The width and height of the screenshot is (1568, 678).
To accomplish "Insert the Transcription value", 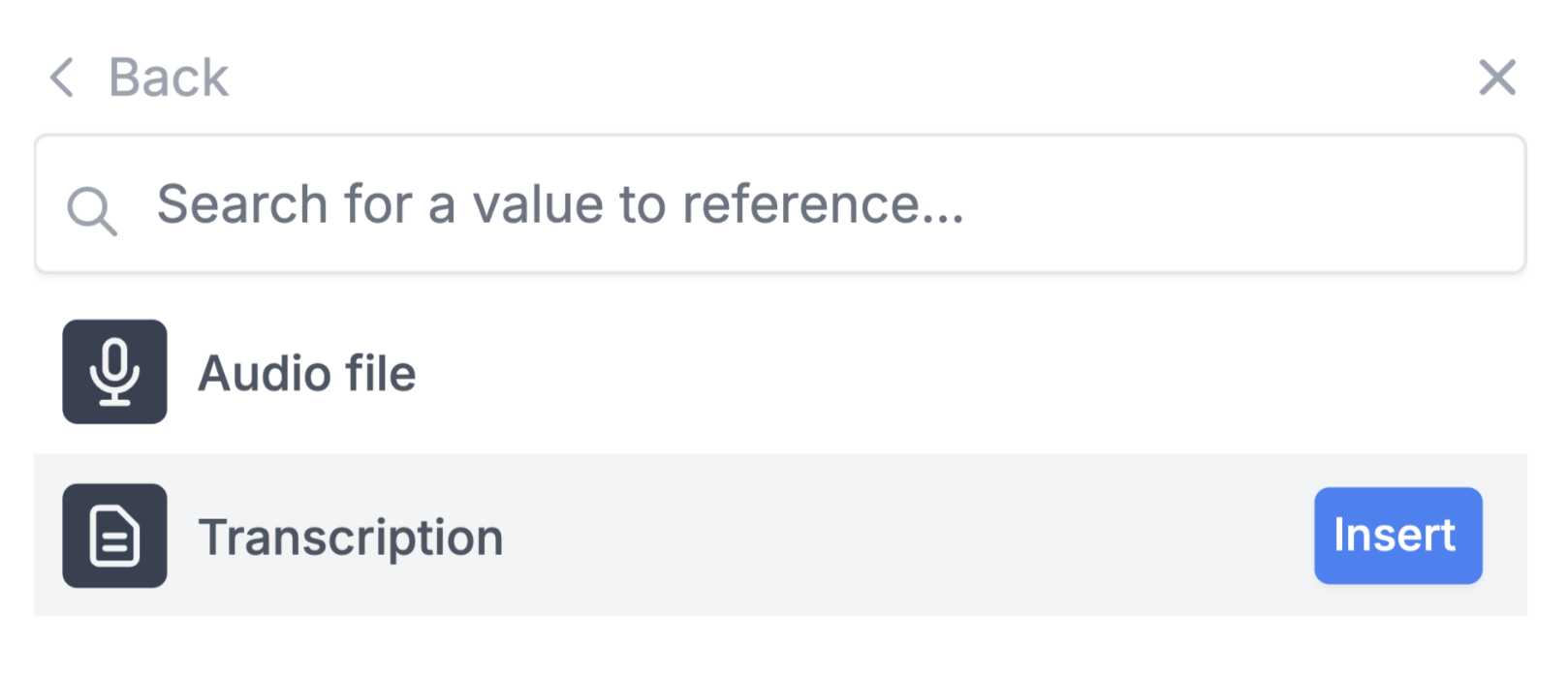I will pos(1397,536).
